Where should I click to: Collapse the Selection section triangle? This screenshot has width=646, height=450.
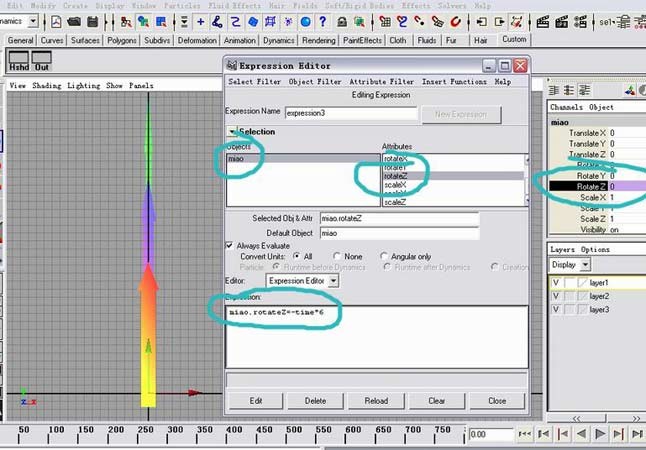(x=232, y=131)
